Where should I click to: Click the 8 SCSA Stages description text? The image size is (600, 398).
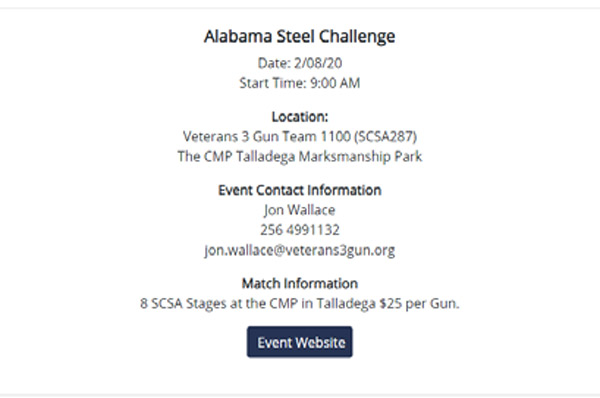click(x=300, y=303)
